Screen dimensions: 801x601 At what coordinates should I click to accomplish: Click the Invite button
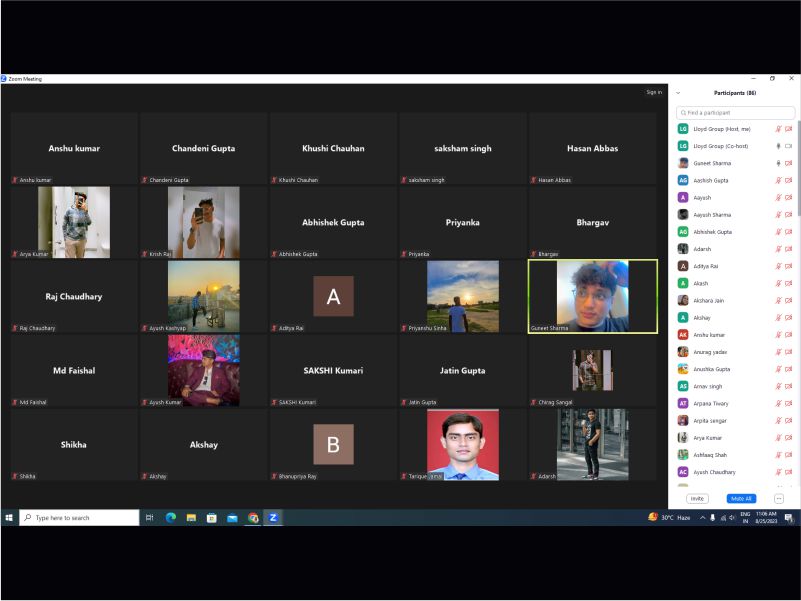[x=697, y=499]
